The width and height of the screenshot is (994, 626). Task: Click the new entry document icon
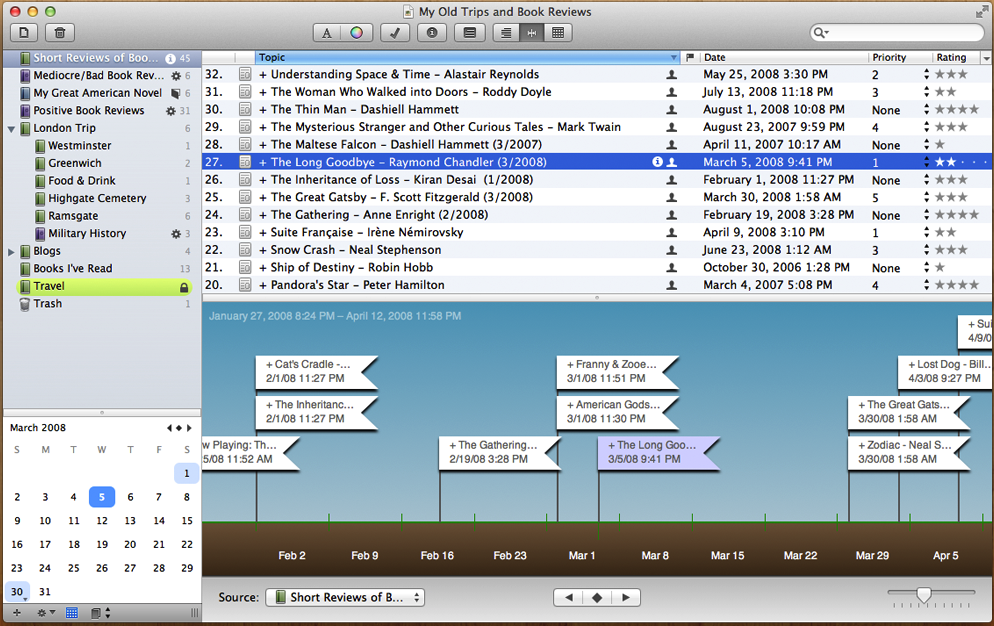click(x=23, y=33)
